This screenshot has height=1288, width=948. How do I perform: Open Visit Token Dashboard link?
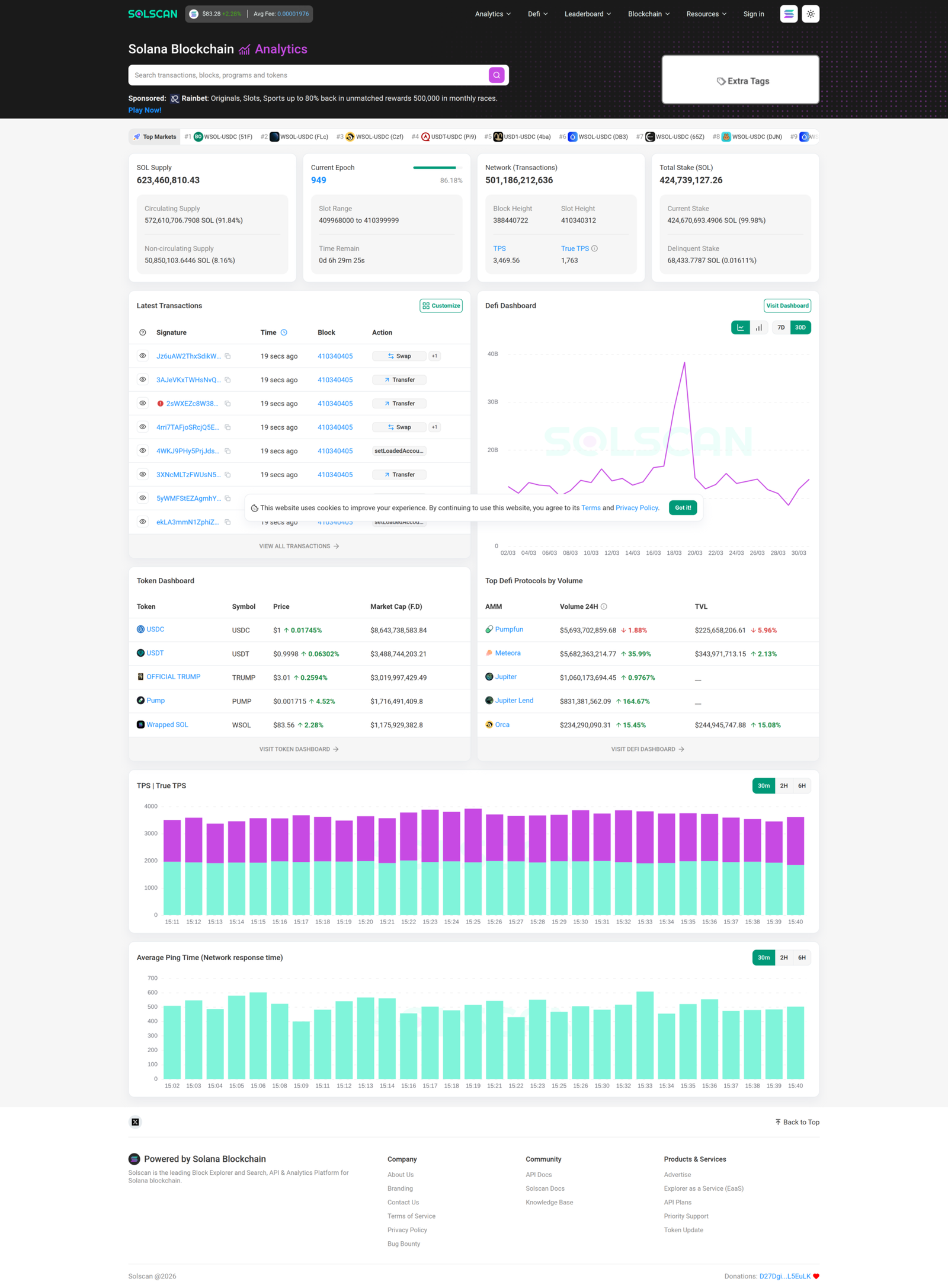pyautogui.click(x=299, y=750)
